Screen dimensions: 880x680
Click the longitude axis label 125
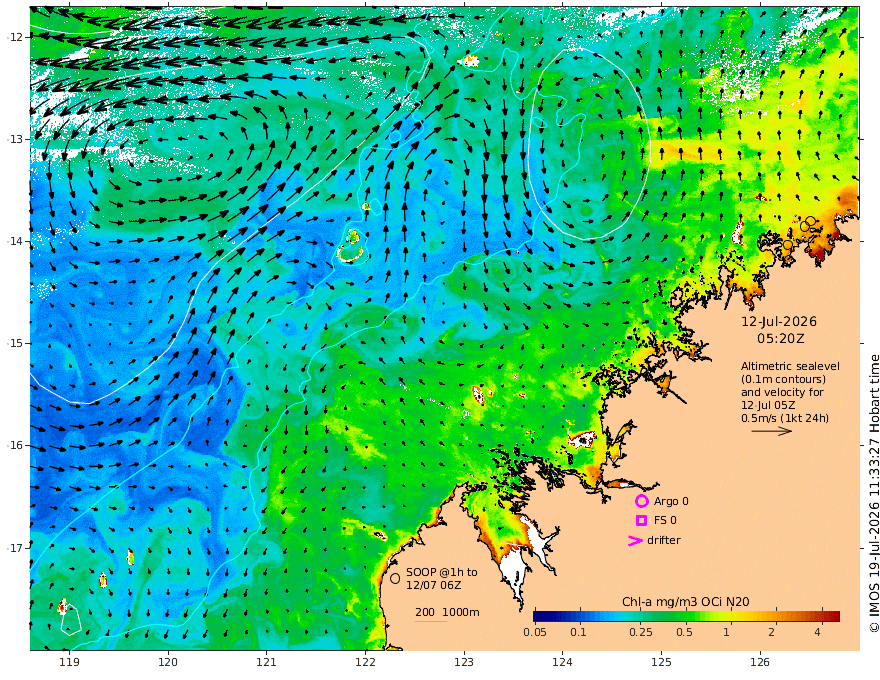pyautogui.click(x=661, y=663)
